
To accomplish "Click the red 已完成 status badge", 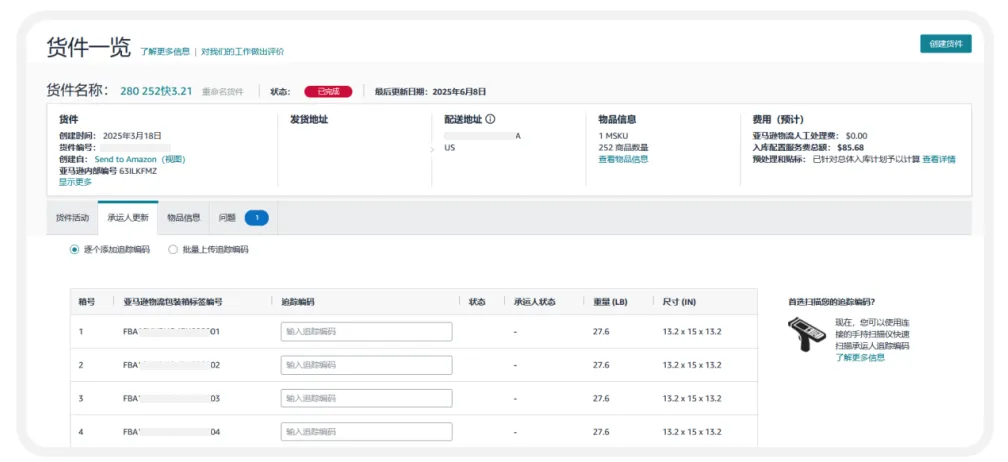I will (x=328, y=91).
